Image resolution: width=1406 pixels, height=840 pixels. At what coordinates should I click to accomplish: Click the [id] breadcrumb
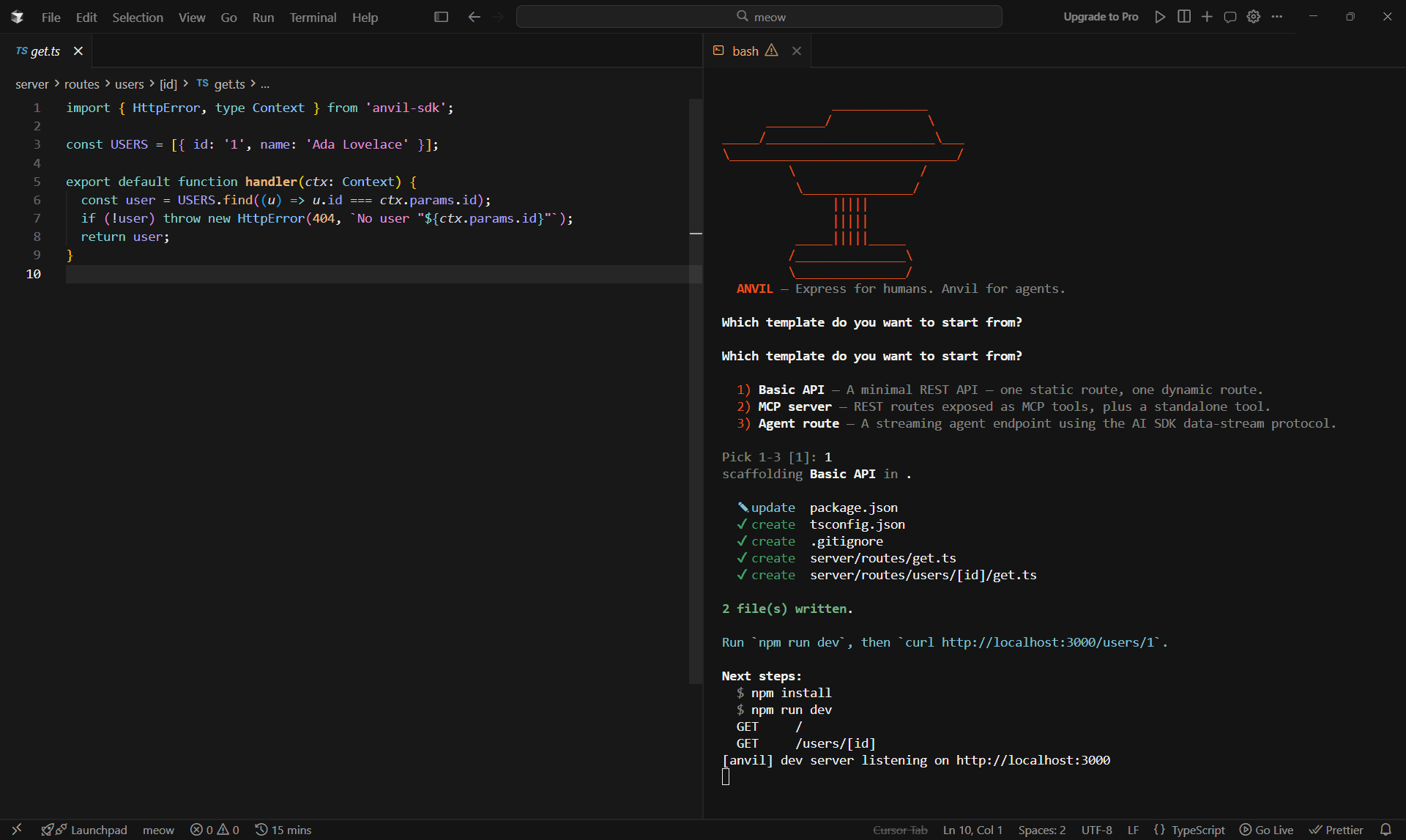tap(168, 84)
